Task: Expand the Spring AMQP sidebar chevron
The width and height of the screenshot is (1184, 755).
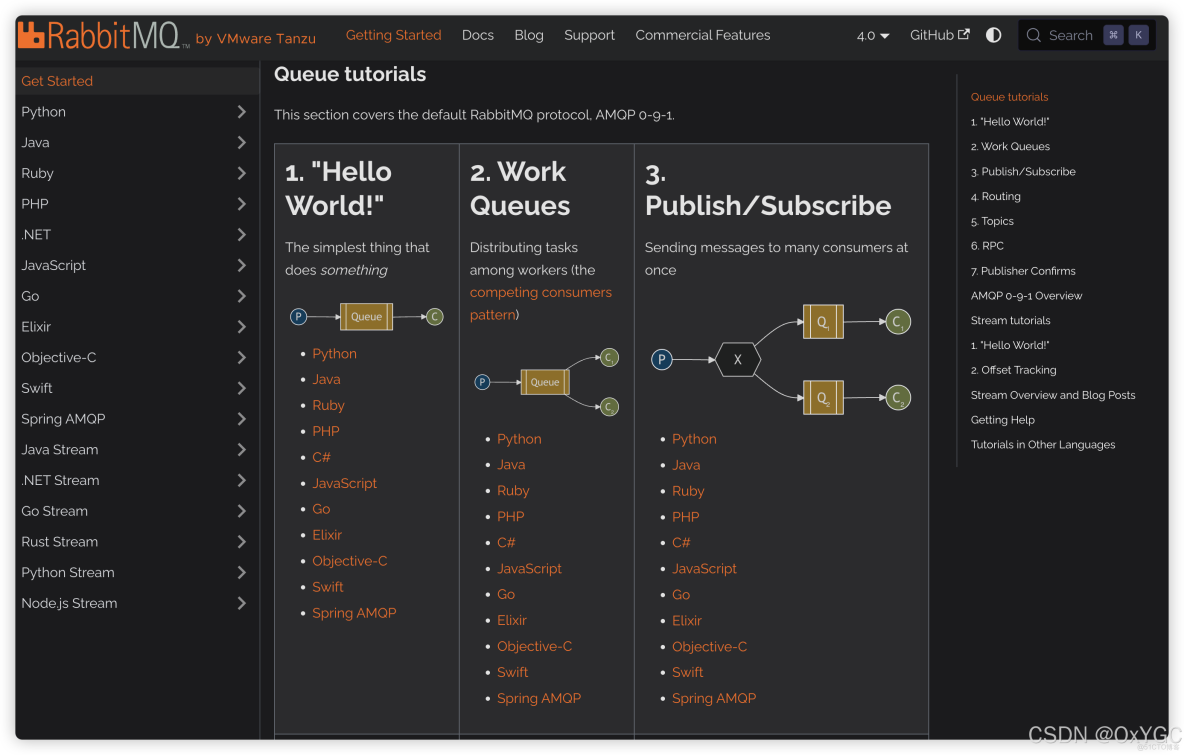Action: click(x=241, y=419)
